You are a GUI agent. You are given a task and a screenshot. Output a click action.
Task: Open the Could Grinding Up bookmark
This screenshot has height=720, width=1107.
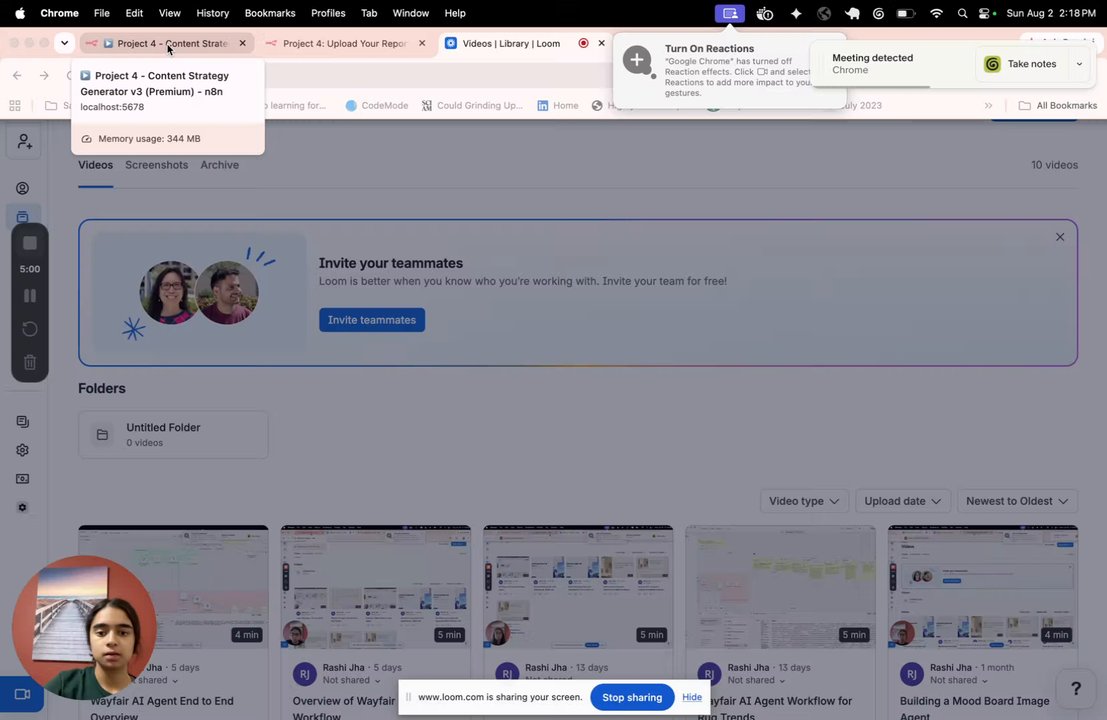(x=472, y=105)
